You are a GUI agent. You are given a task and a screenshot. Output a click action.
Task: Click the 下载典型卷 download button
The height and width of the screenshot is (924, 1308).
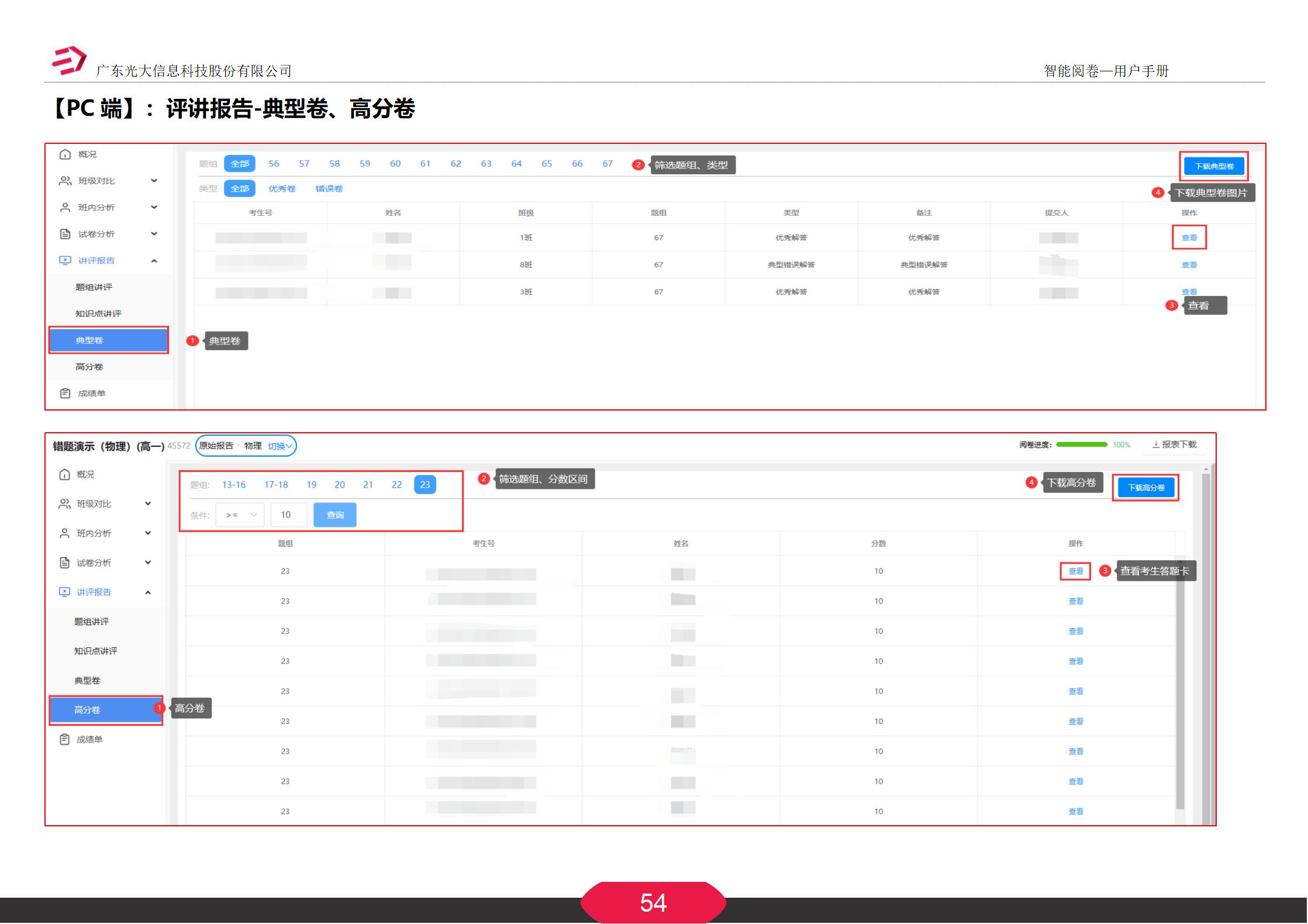click(1214, 166)
